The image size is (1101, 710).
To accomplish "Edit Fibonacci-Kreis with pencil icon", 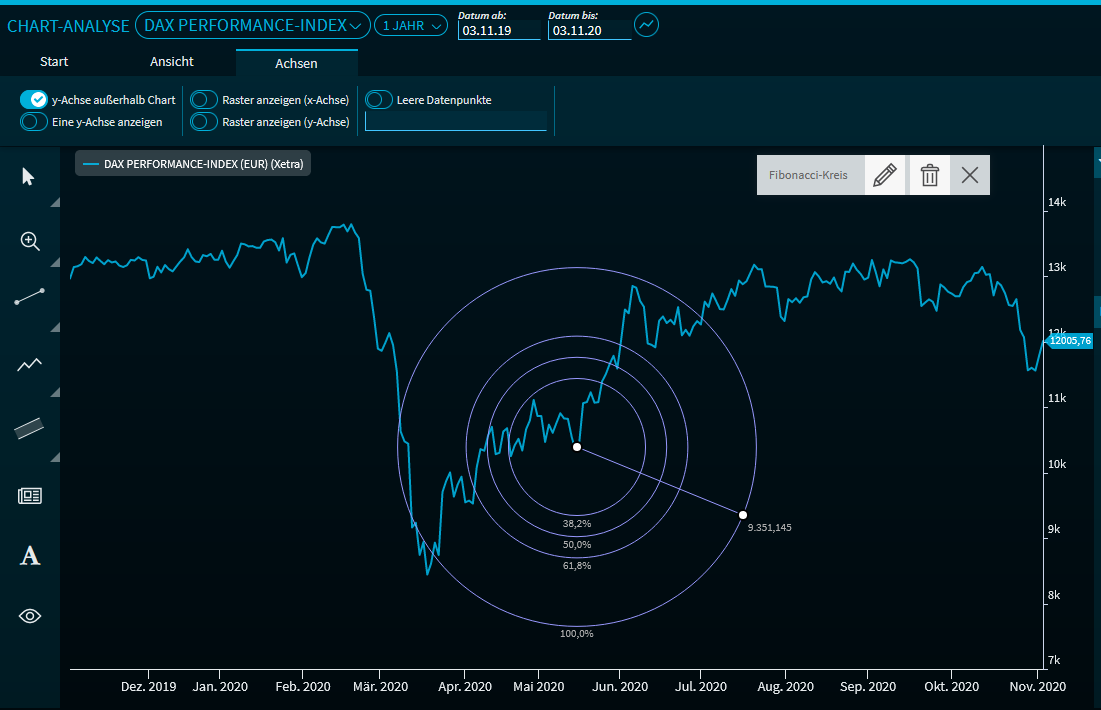I will (885, 176).
